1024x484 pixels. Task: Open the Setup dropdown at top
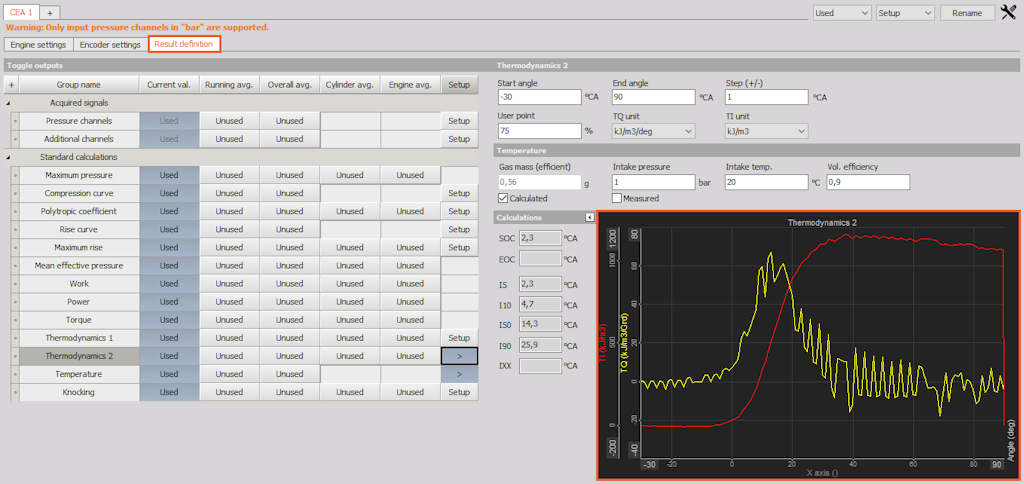click(905, 13)
